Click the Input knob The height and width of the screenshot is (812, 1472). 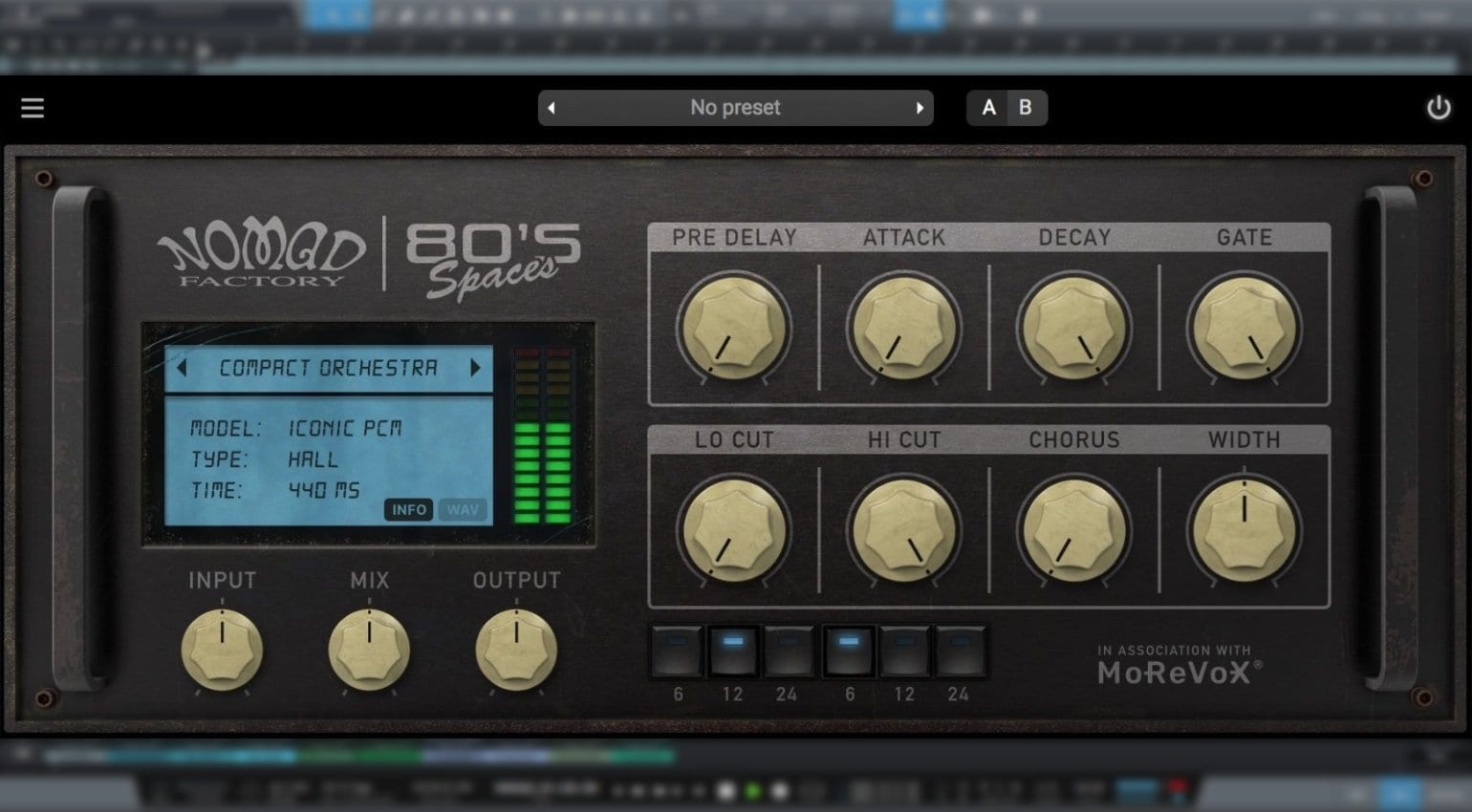[222, 650]
